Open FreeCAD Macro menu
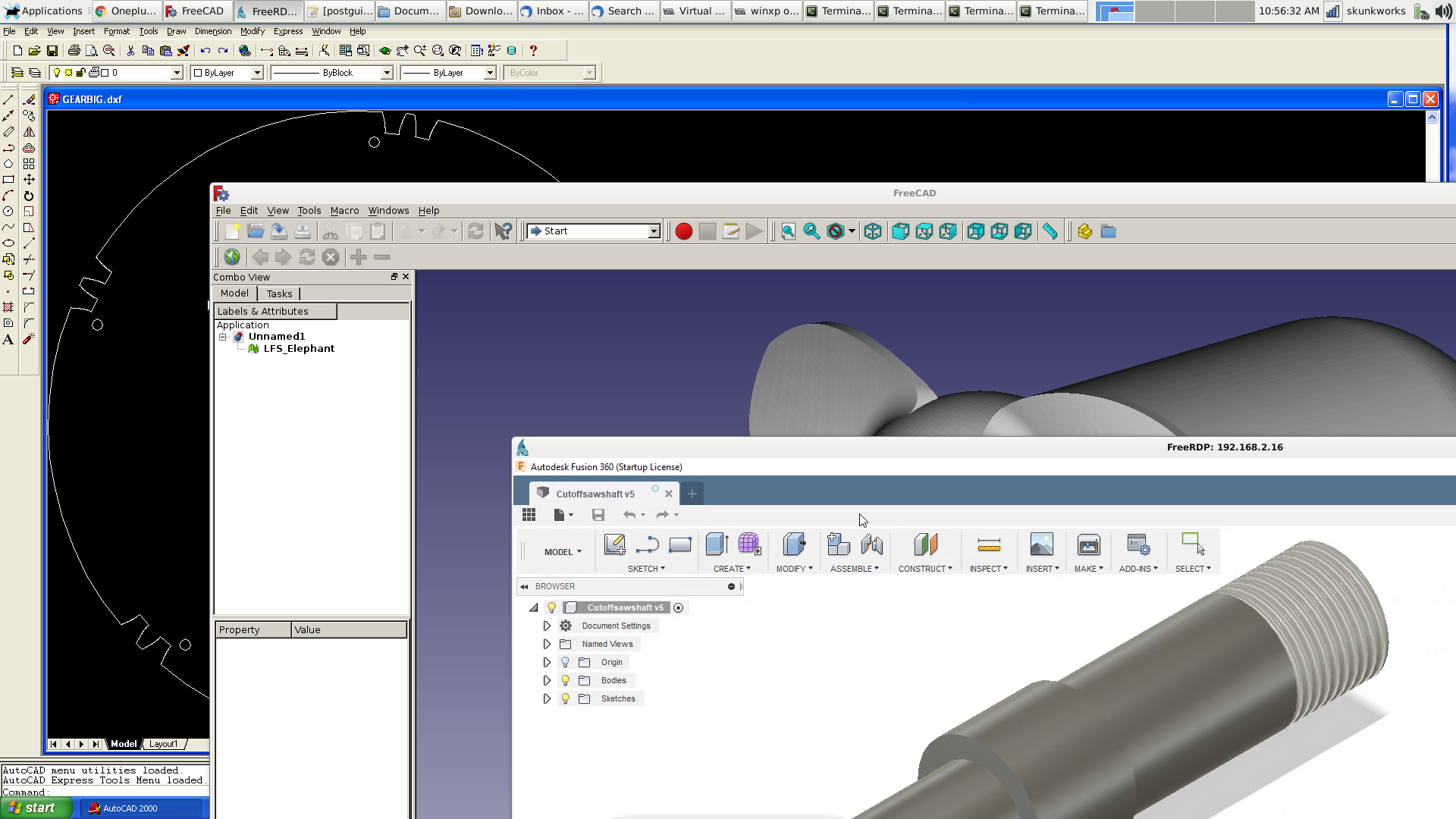 pyautogui.click(x=344, y=211)
